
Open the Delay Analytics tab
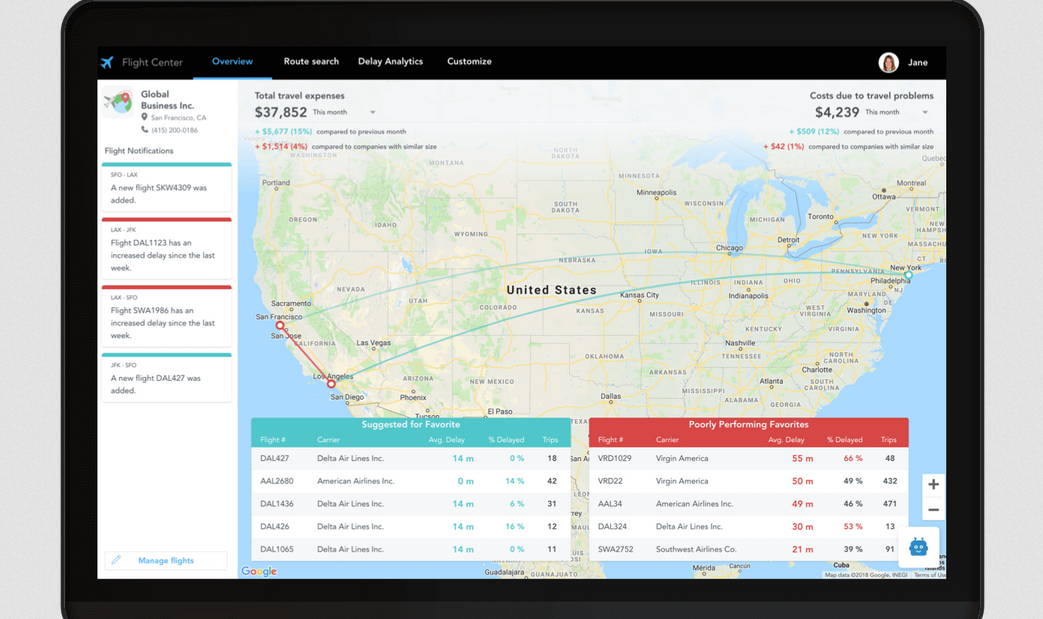(x=390, y=62)
